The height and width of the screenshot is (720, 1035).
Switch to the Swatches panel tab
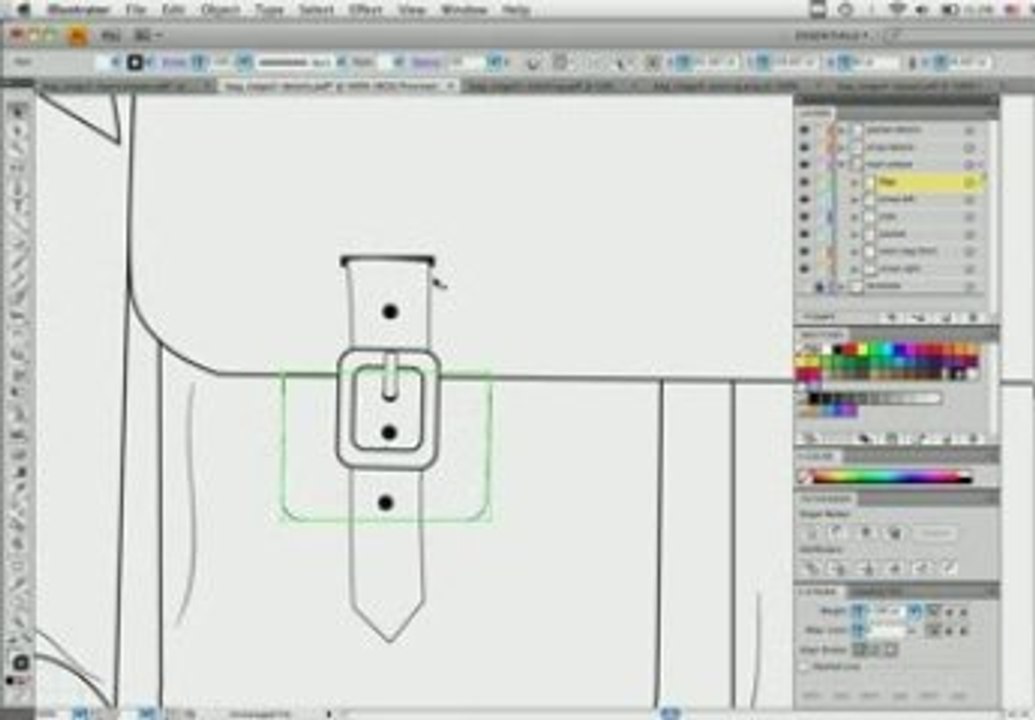(x=822, y=335)
